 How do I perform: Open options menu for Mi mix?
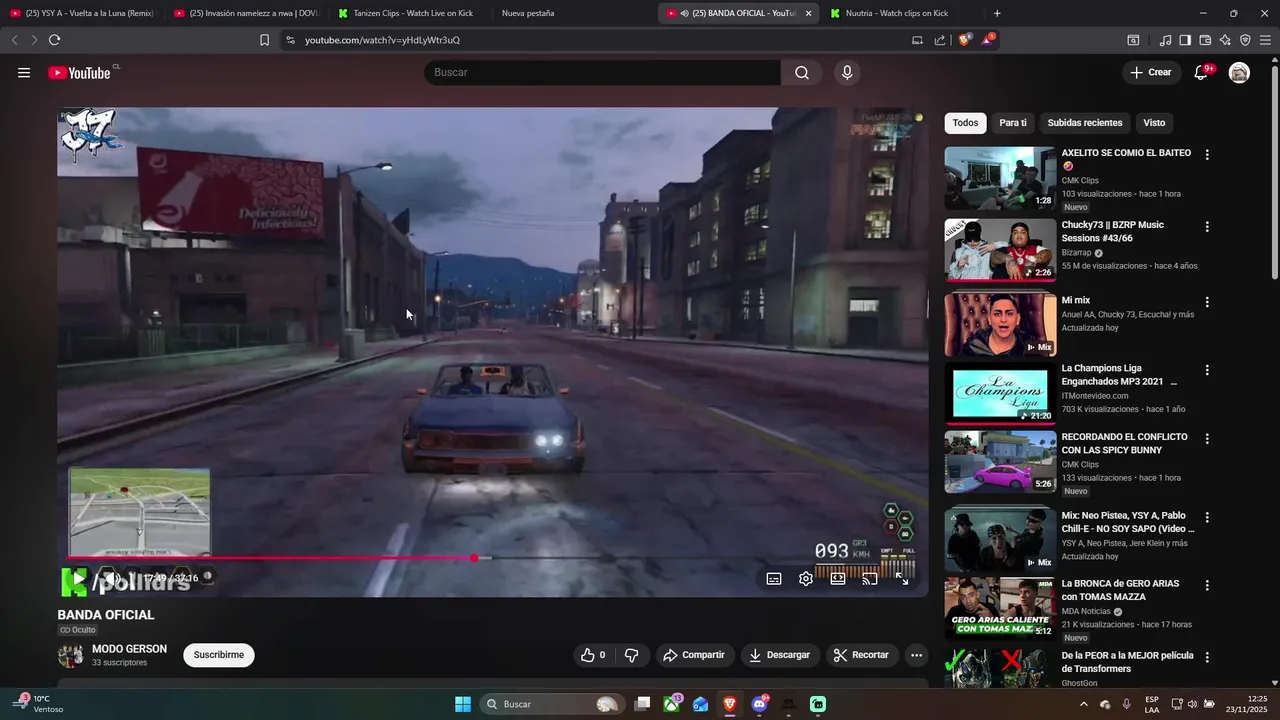pos(1207,302)
